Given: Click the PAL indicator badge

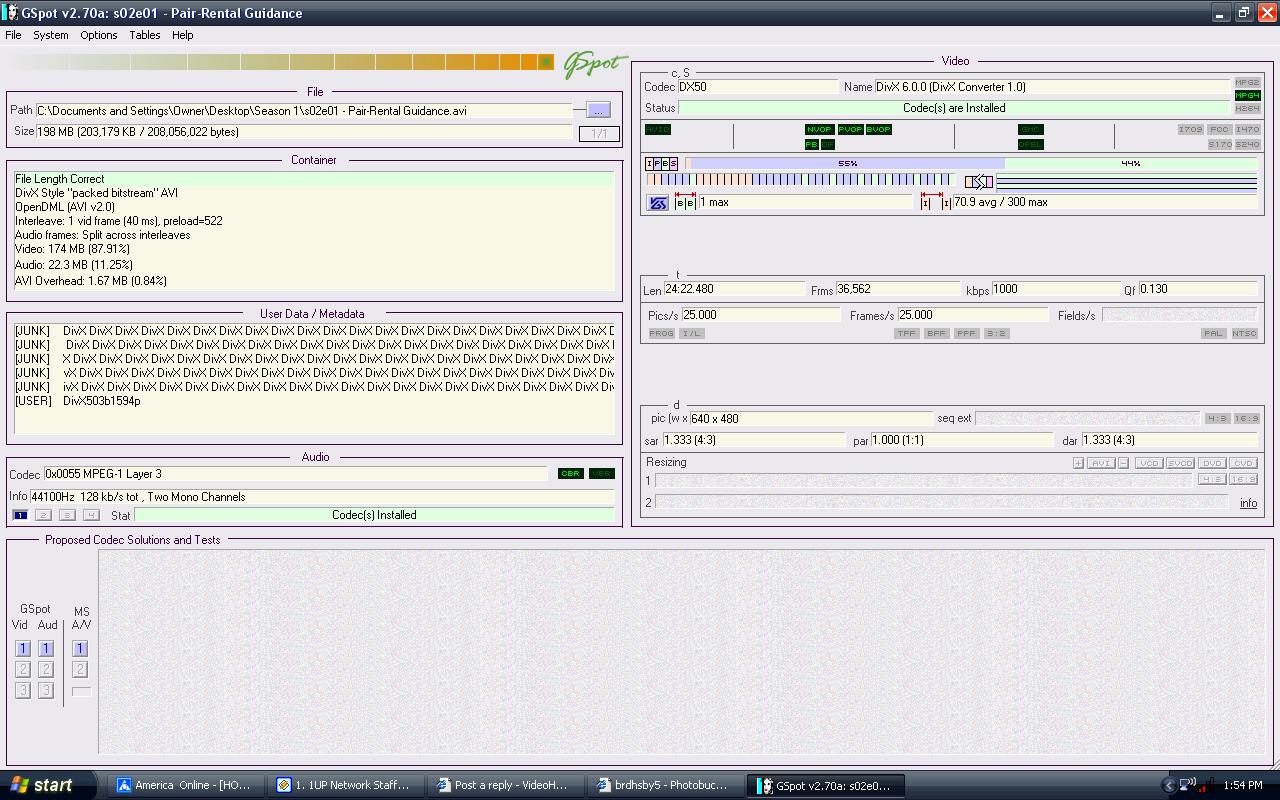Looking at the screenshot, I should click(1214, 334).
